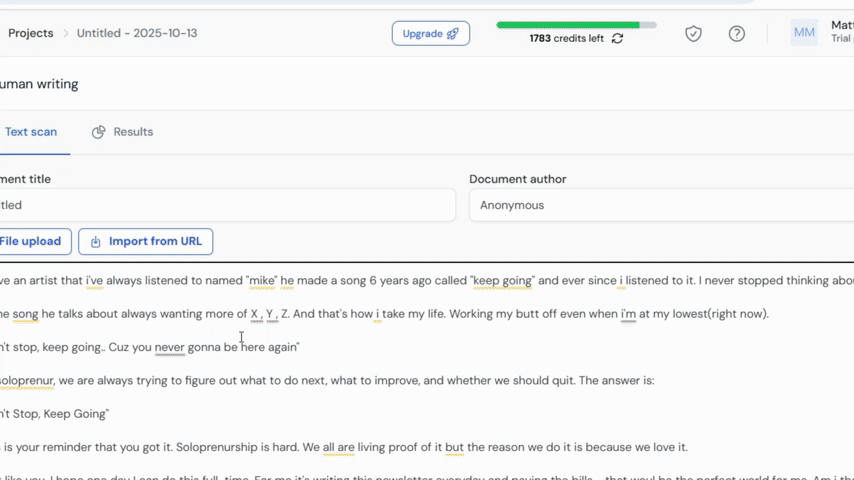Click the MM user avatar

[804, 33]
